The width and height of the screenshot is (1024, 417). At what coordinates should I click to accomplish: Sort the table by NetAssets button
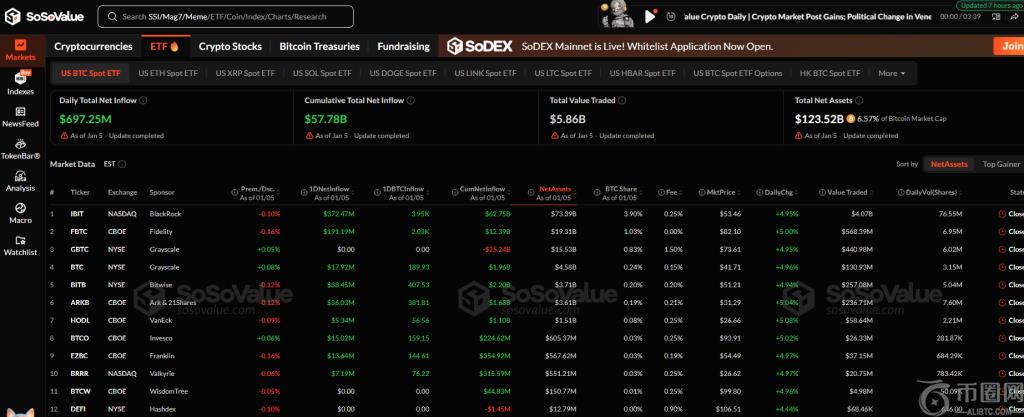949,164
